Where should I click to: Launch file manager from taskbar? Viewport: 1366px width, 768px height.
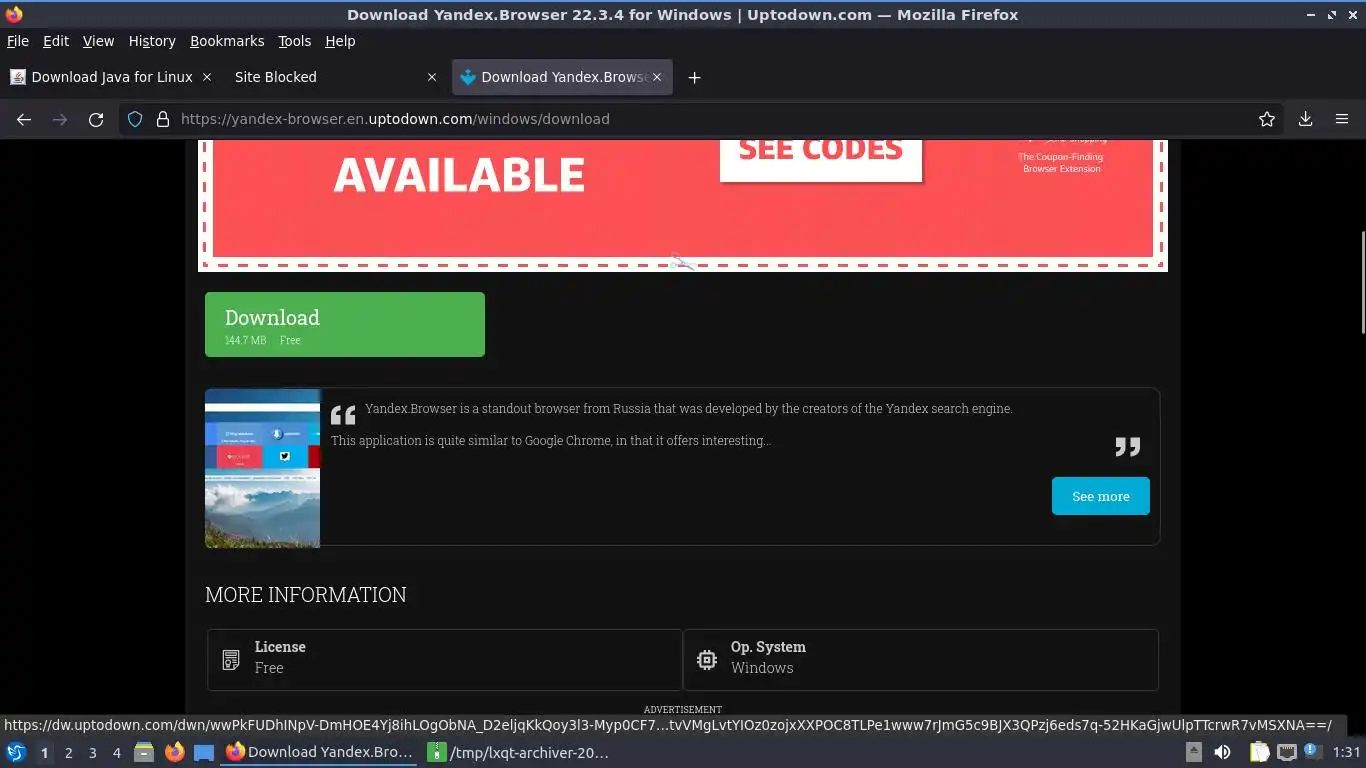144,752
